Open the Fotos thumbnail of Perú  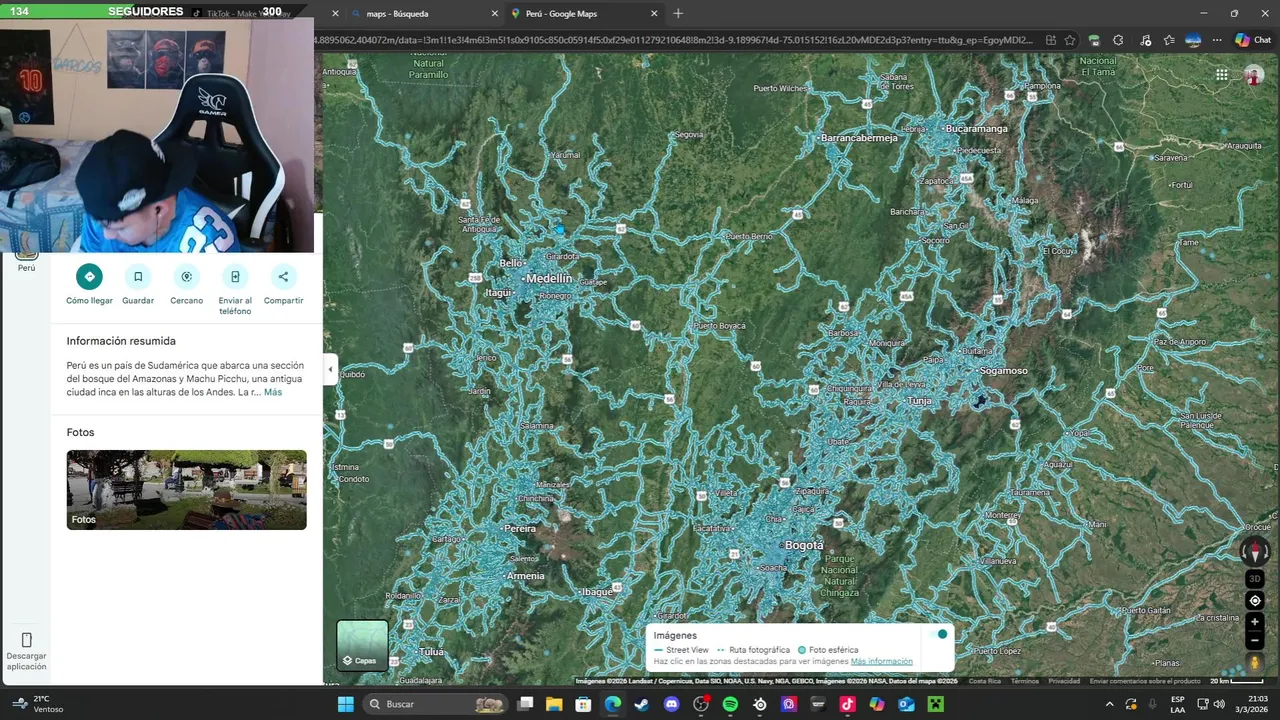tap(187, 489)
